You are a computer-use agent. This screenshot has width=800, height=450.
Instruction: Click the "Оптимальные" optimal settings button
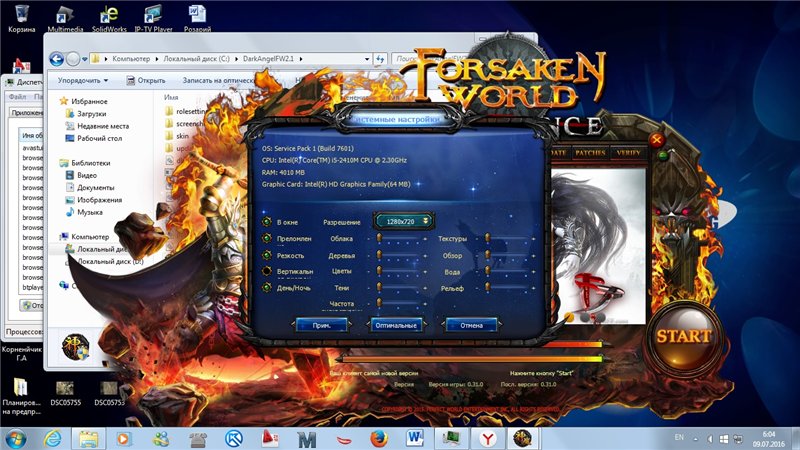(x=396, y=325)
